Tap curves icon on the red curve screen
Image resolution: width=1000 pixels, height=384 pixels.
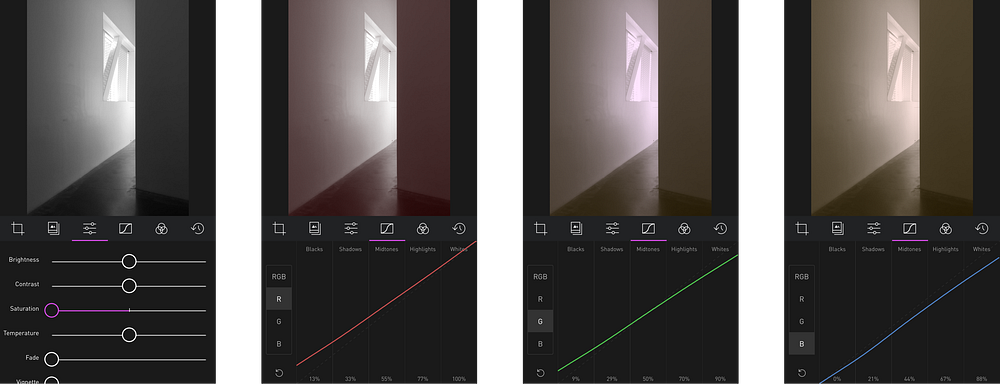pyautogui.click(x=386, y=228)
